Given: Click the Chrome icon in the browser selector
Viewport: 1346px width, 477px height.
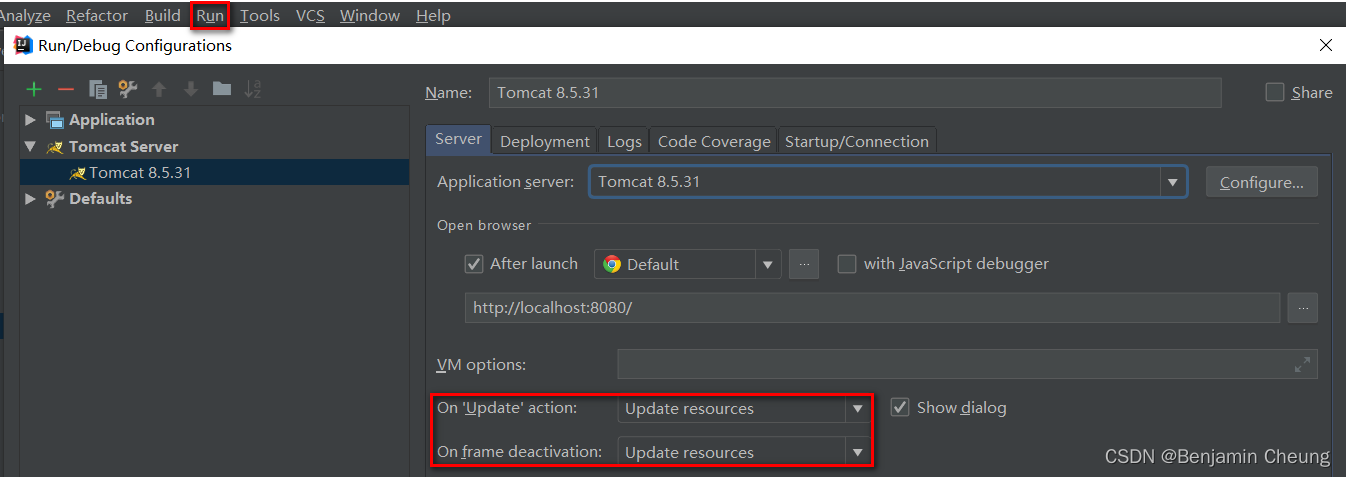Looking at the screenshot, I should [x=612, y=264].
